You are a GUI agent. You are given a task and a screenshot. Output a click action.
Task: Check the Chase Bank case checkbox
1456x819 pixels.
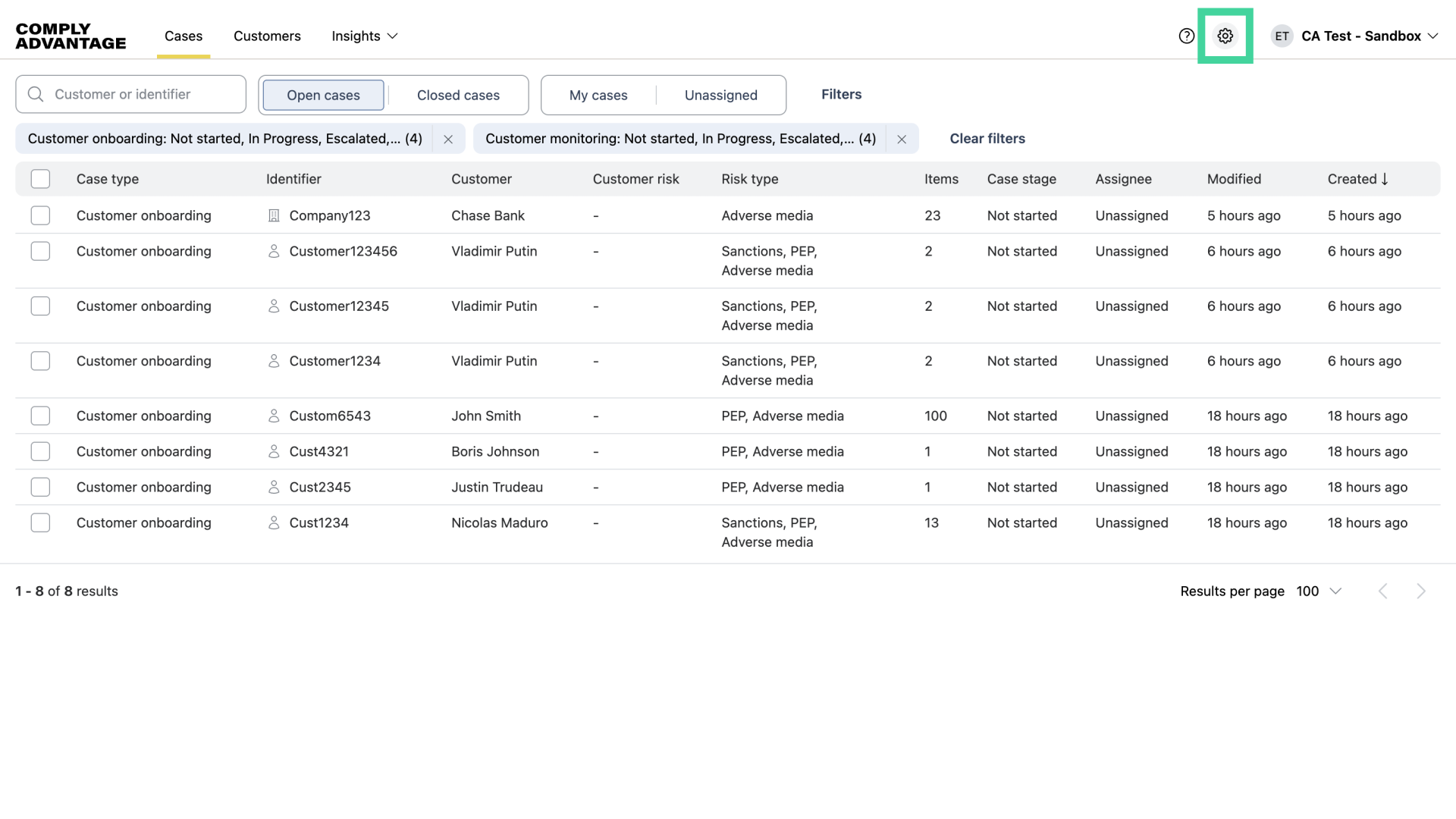point(40,215)
